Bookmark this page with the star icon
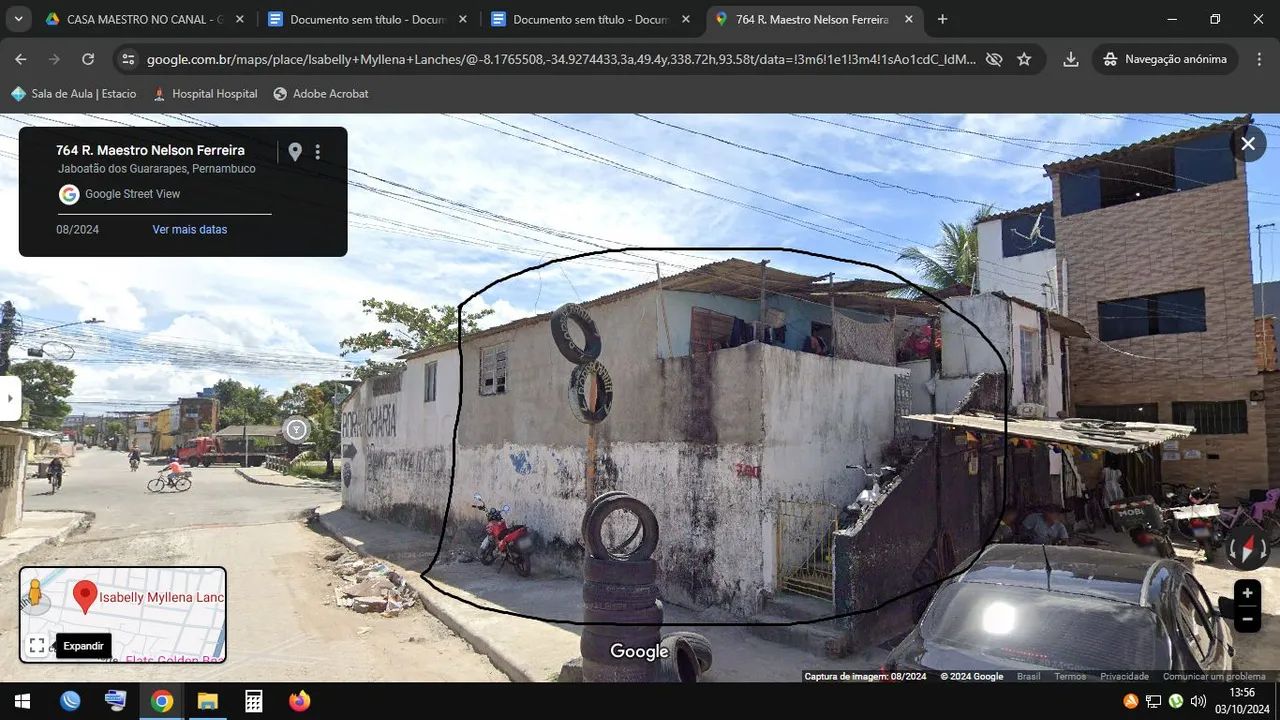Screen dimensions: 1280x720 (1024, 59)
